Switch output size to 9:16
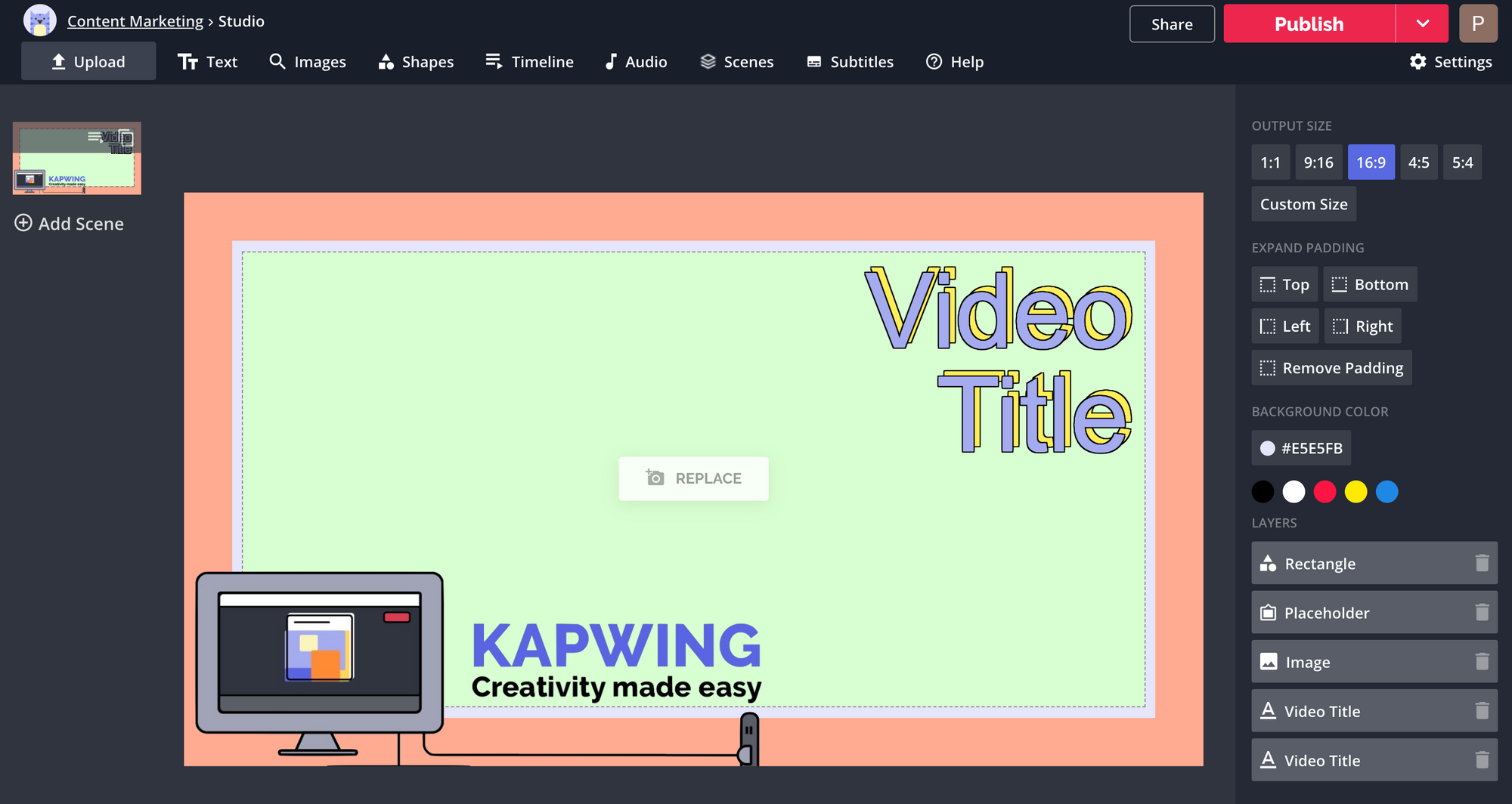1512x804 pixels. (x=1318, y=162)
